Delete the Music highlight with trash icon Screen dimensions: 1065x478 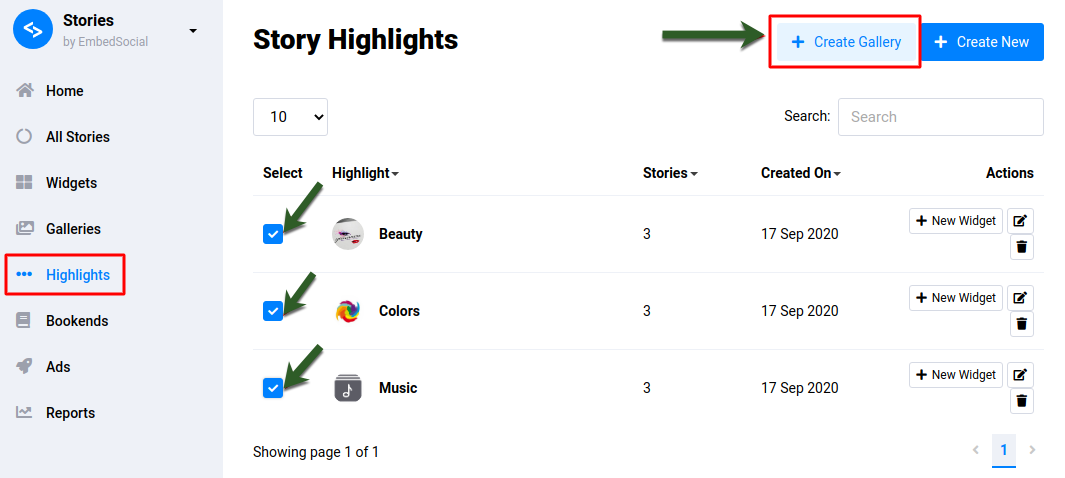1020,401
